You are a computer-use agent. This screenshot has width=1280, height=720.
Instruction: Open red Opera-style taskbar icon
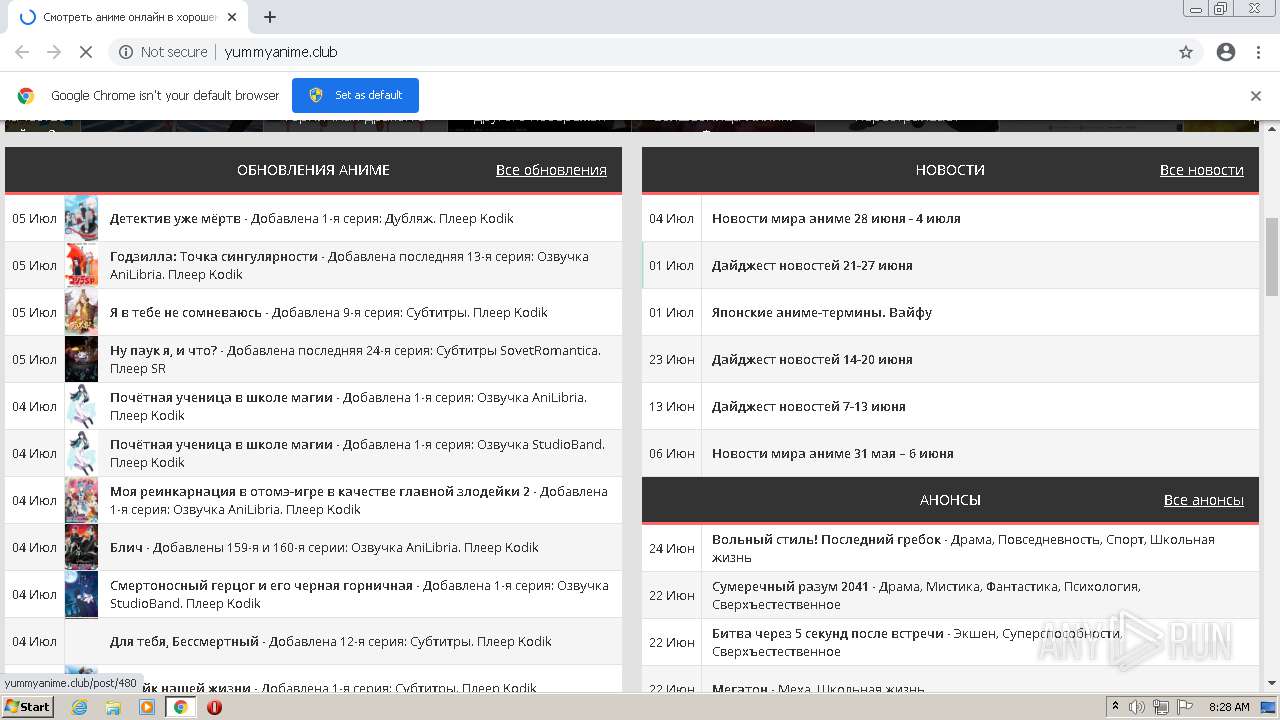214,707
